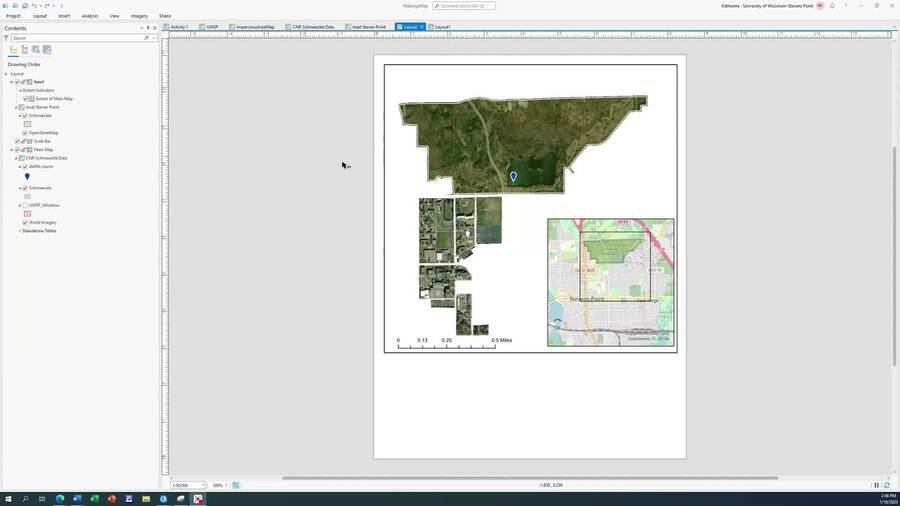The height and width of the screenshot is (506, 900).
Task: Click the New project icon in title bar
Action: [x=6, y=6]
